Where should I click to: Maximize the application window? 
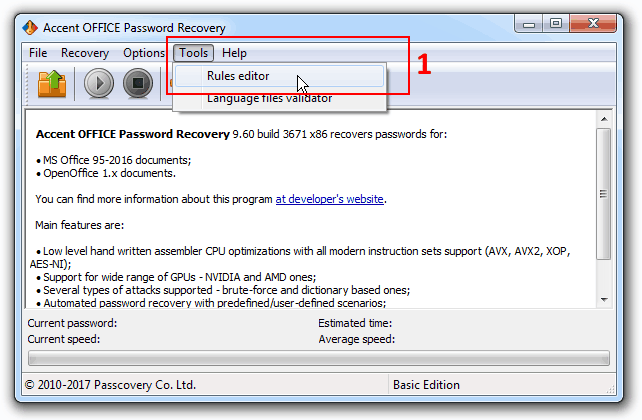tap(556, 23)
